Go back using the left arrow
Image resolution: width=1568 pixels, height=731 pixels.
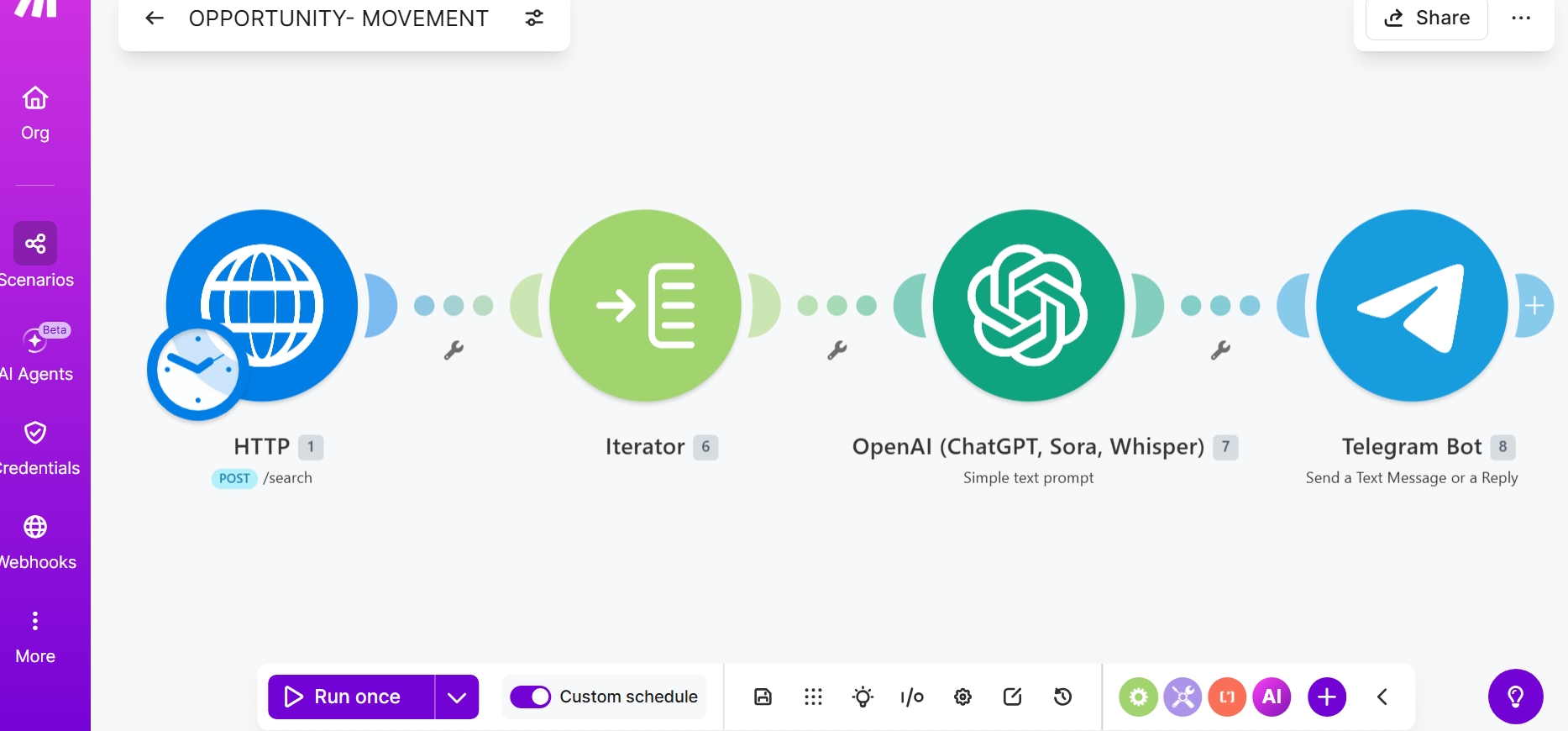(x=155, y=18)
